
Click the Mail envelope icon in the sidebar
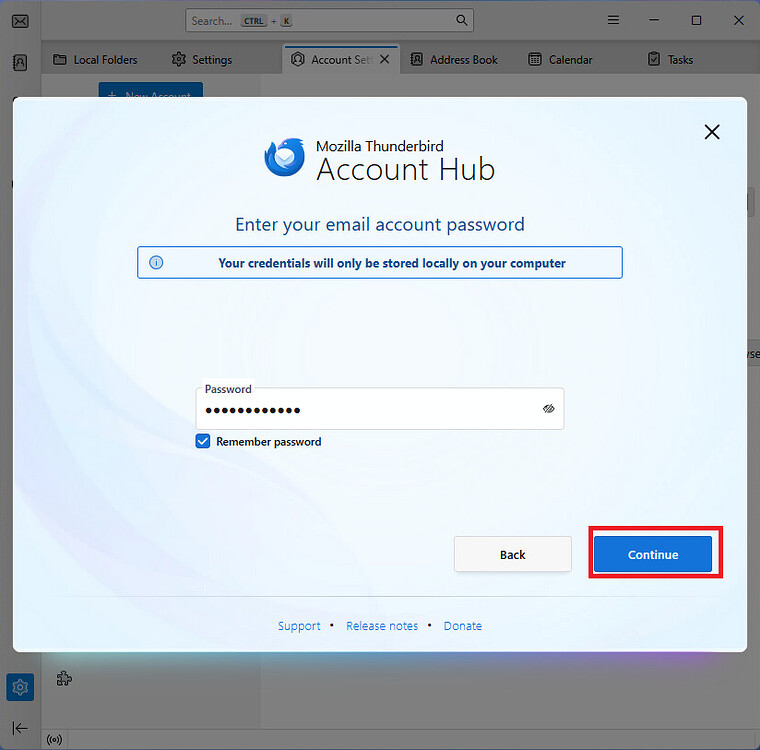[x=20, y=21]
